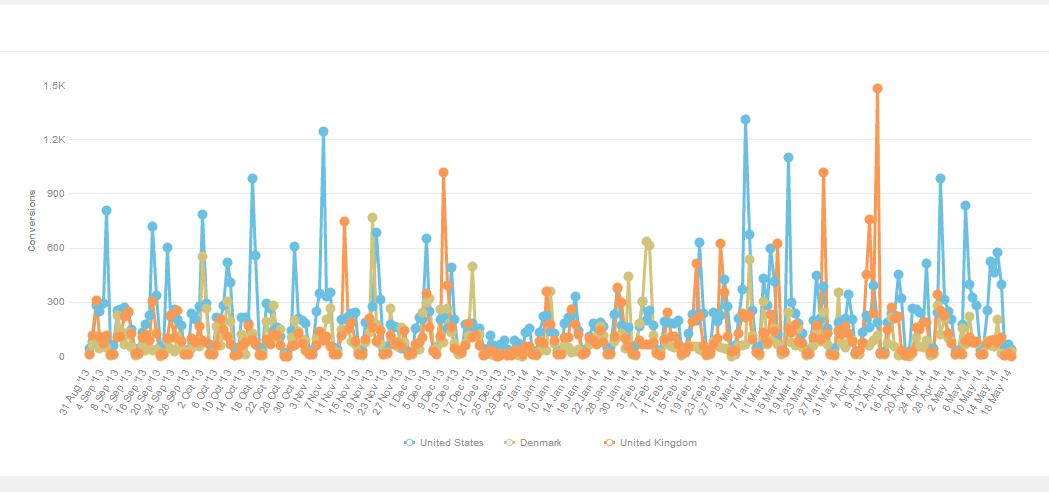The image size is (1049, 492).
Task: Click the tallest blue peak in March '14
Action: click(745, 119)
